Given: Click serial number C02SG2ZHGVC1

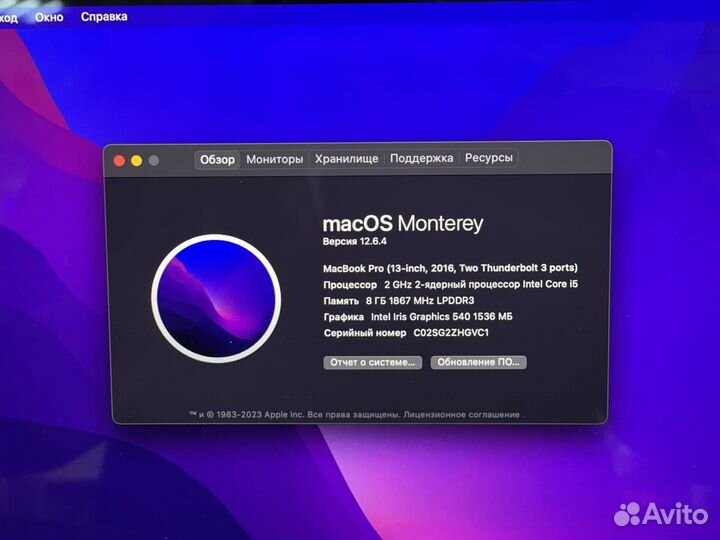Looking at the screenshot, I should point(451,333).
